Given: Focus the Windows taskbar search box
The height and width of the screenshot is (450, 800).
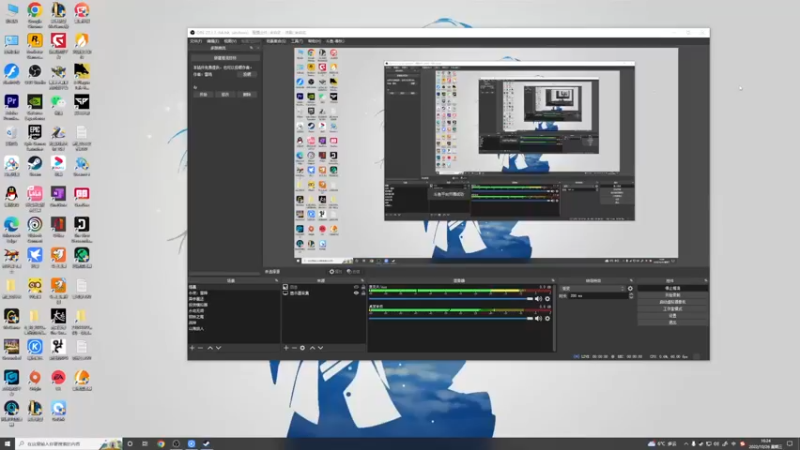Looking at the screenshot, I should (x=68, y=444).
